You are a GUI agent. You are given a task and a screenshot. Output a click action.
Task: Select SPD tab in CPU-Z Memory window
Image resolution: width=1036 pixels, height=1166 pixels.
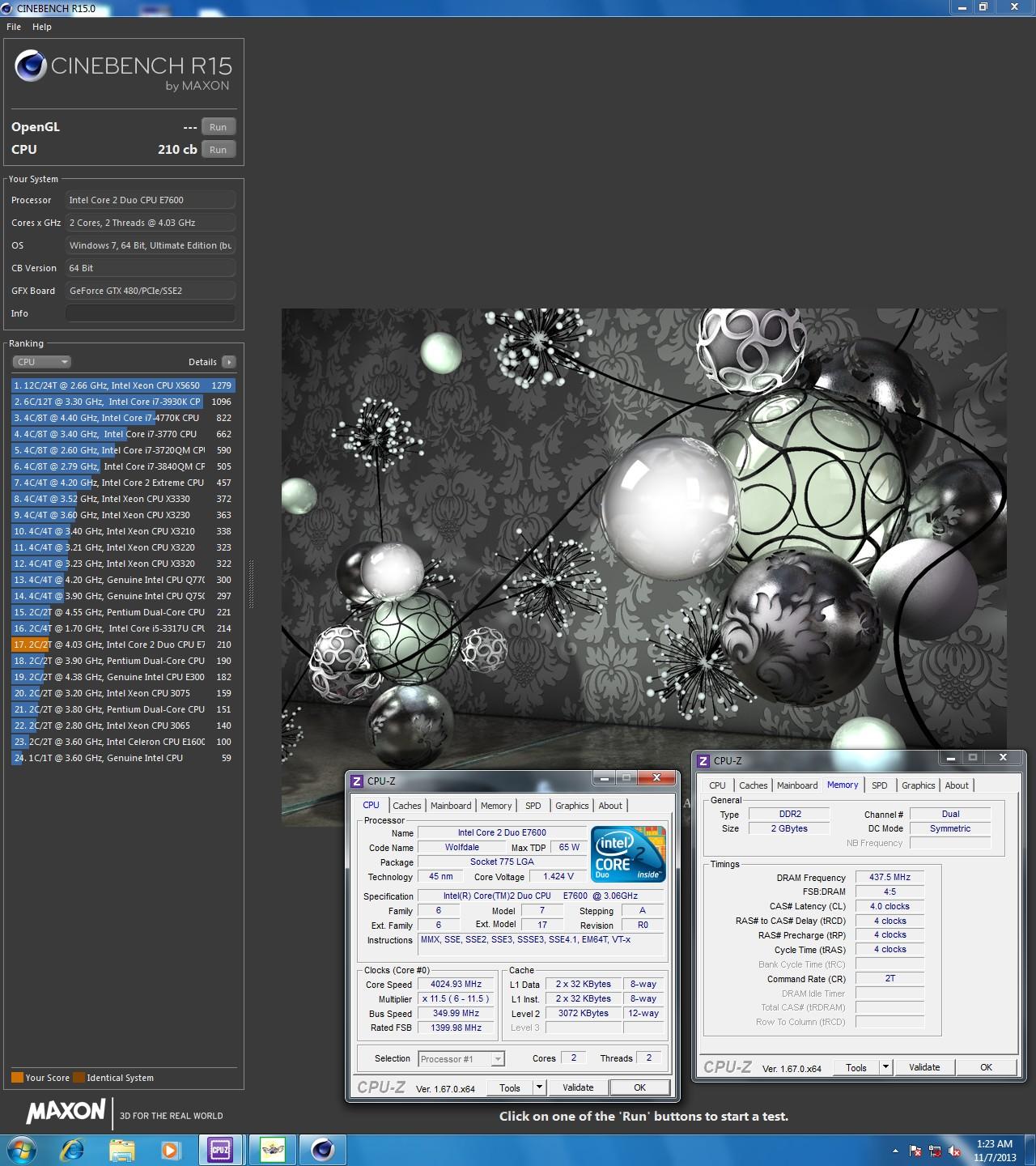coord(879,785)
